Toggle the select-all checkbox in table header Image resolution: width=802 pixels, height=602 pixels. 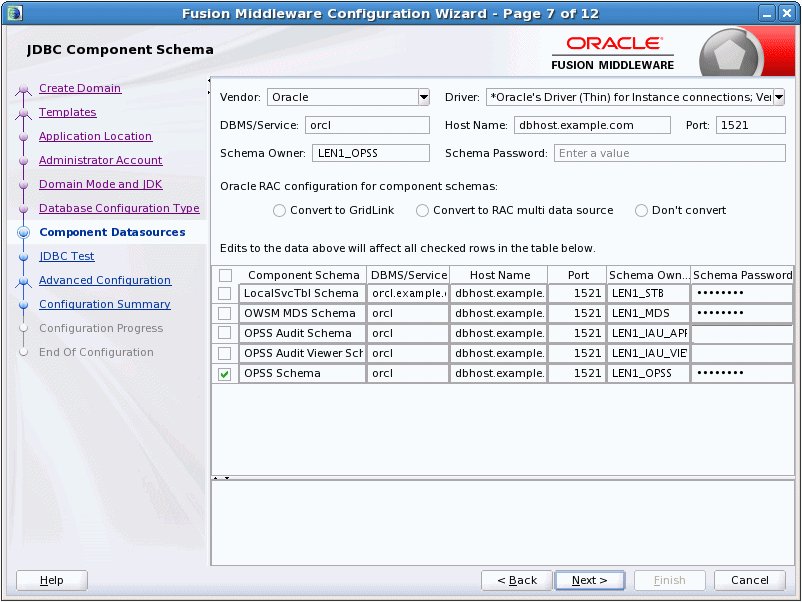[225, 275]
